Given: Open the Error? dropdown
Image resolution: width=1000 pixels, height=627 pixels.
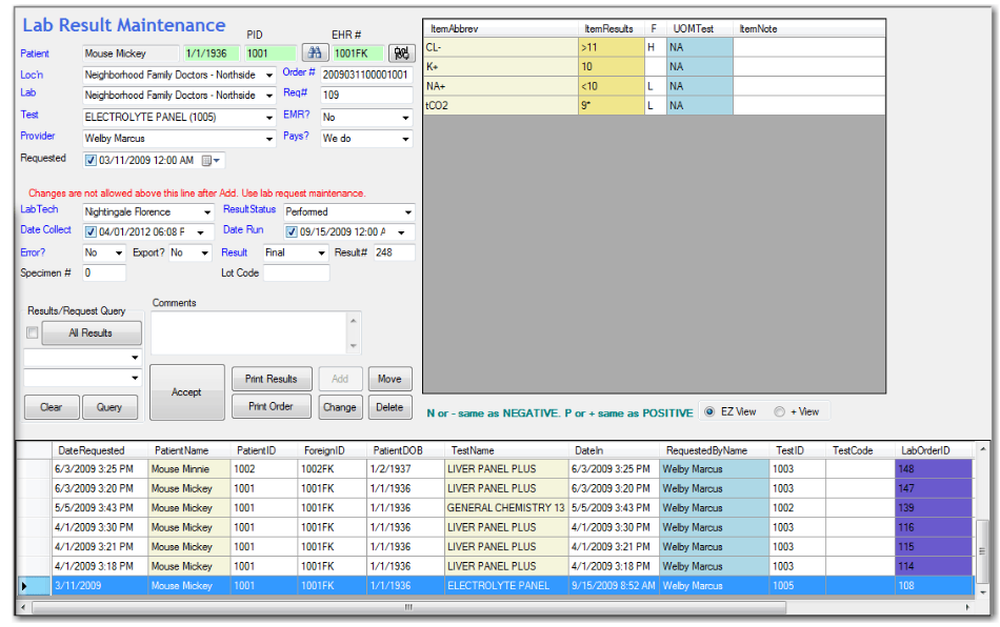Looking at the screenshot, I should coord(119,253).
